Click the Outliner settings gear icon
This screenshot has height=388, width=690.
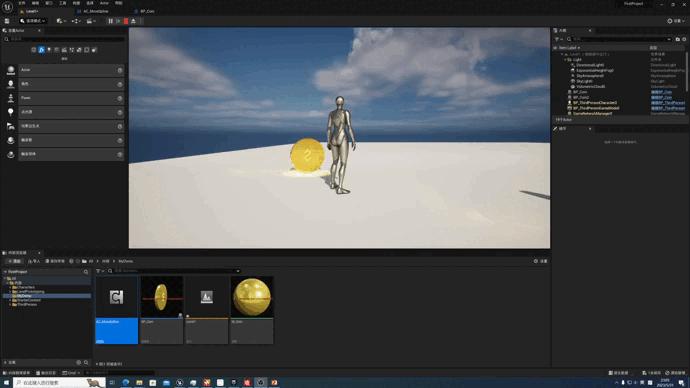pos(684,39)
